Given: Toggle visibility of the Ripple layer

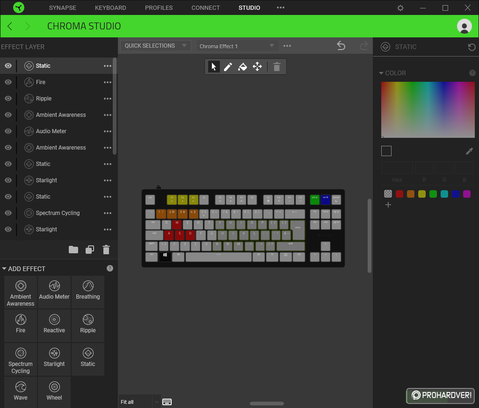Looking at the screenshot, I should (8, 98).
